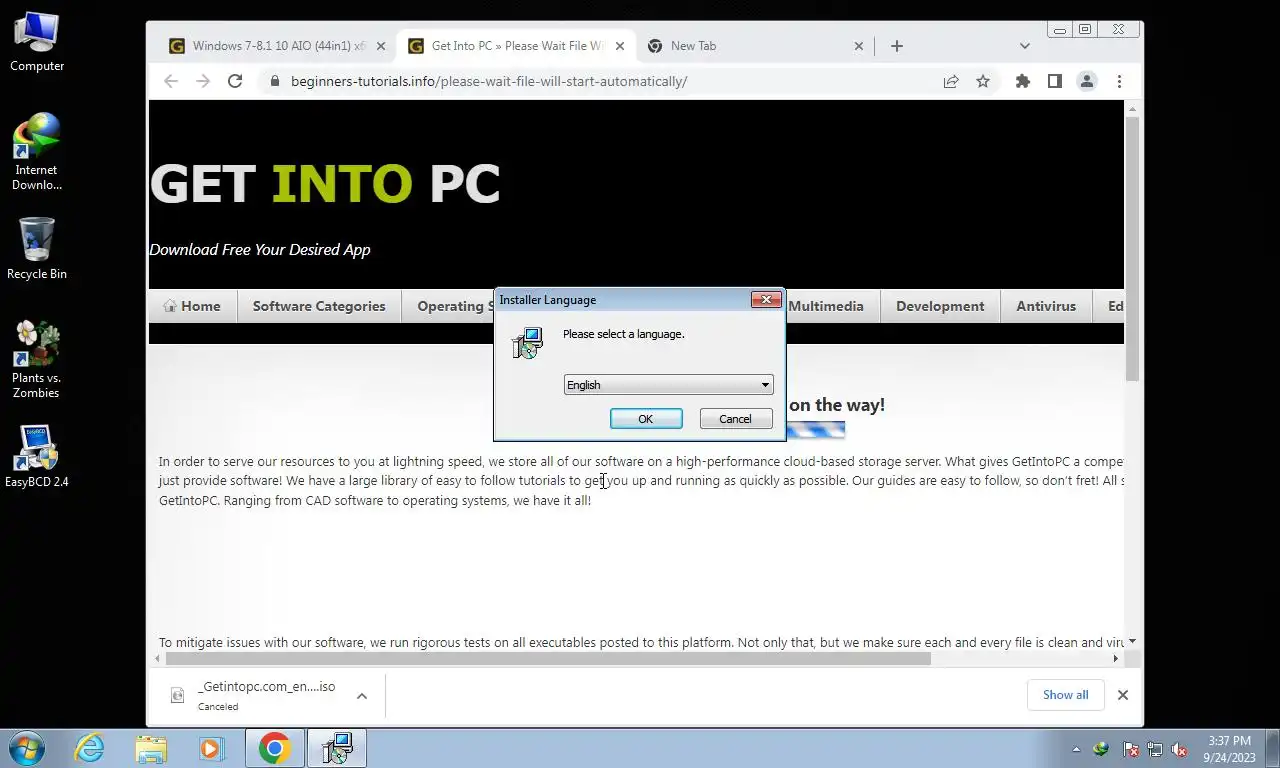View site info padlock icon
Image resolution: width=1280 pixels, height=768 pixels.
275,81
